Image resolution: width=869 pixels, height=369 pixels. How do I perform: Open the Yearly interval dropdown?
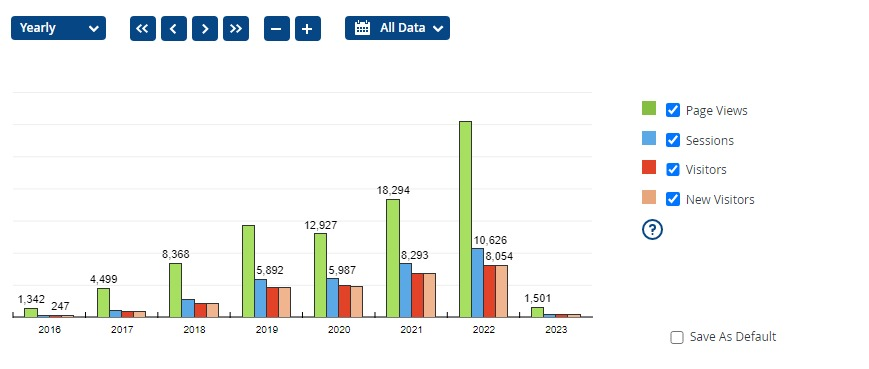click(58, 28)
